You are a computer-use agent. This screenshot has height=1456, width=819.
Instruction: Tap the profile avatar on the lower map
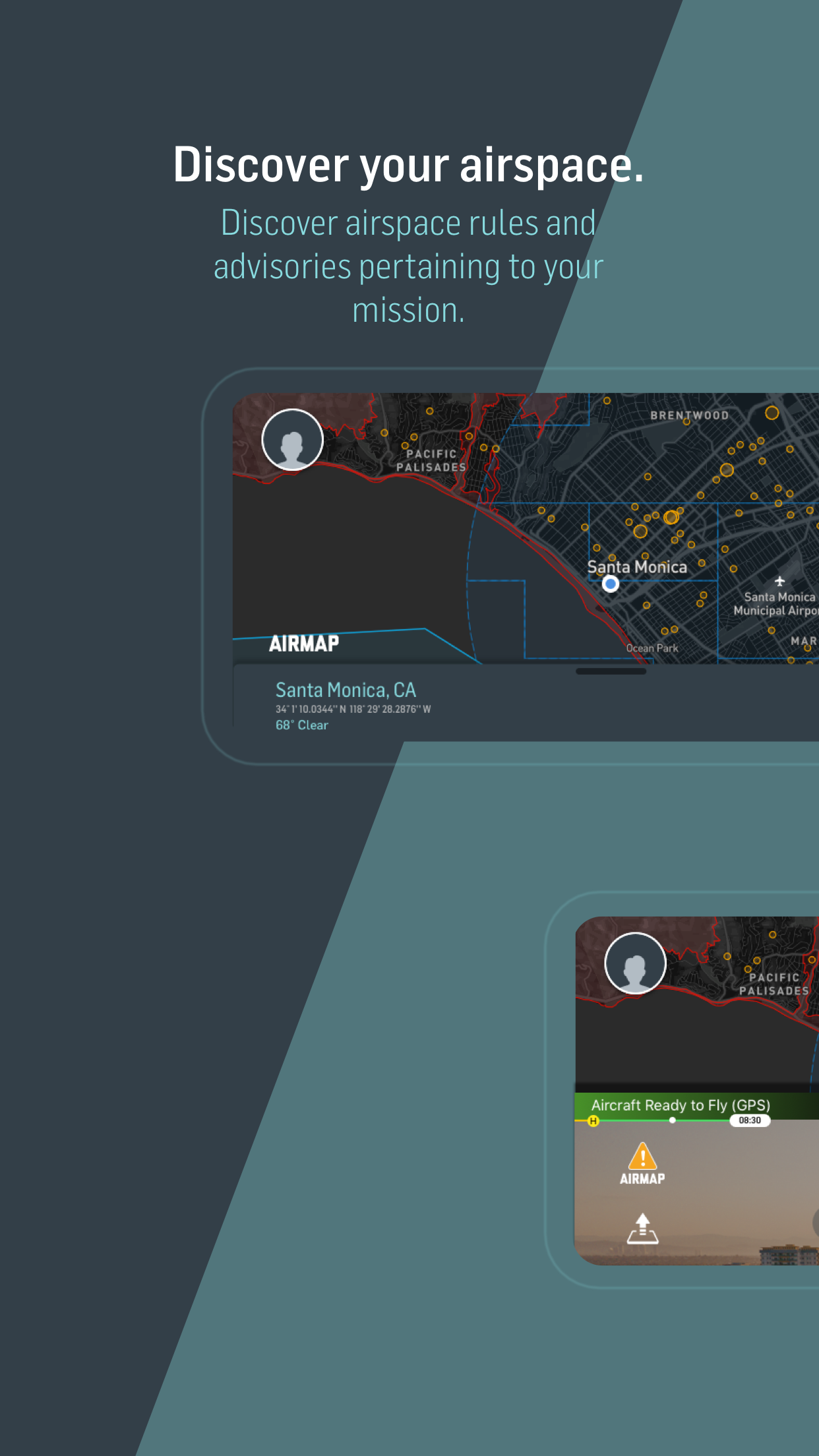pos(635,963)
